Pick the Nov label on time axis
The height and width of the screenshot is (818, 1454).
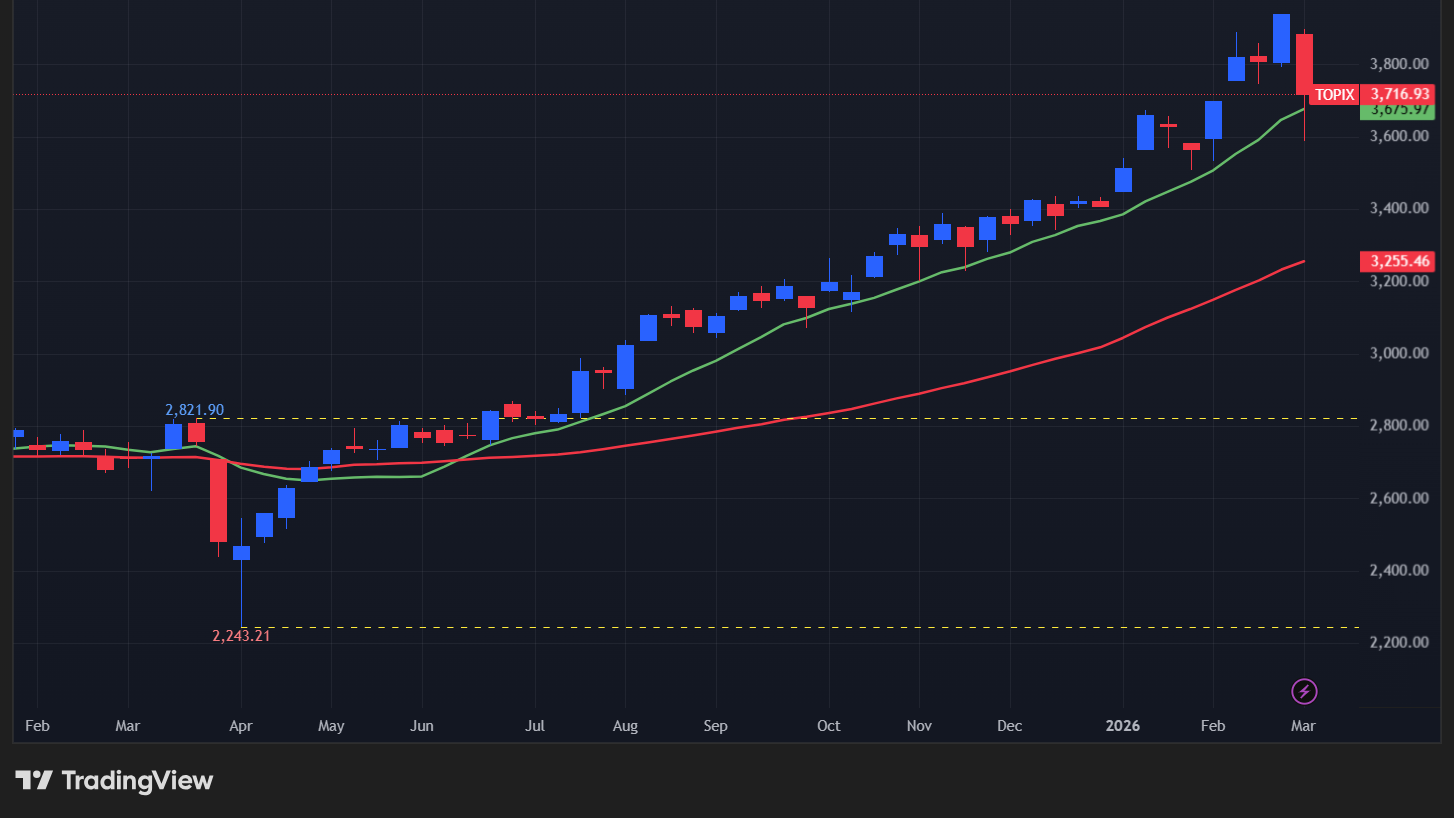click(x=918, y=726)
